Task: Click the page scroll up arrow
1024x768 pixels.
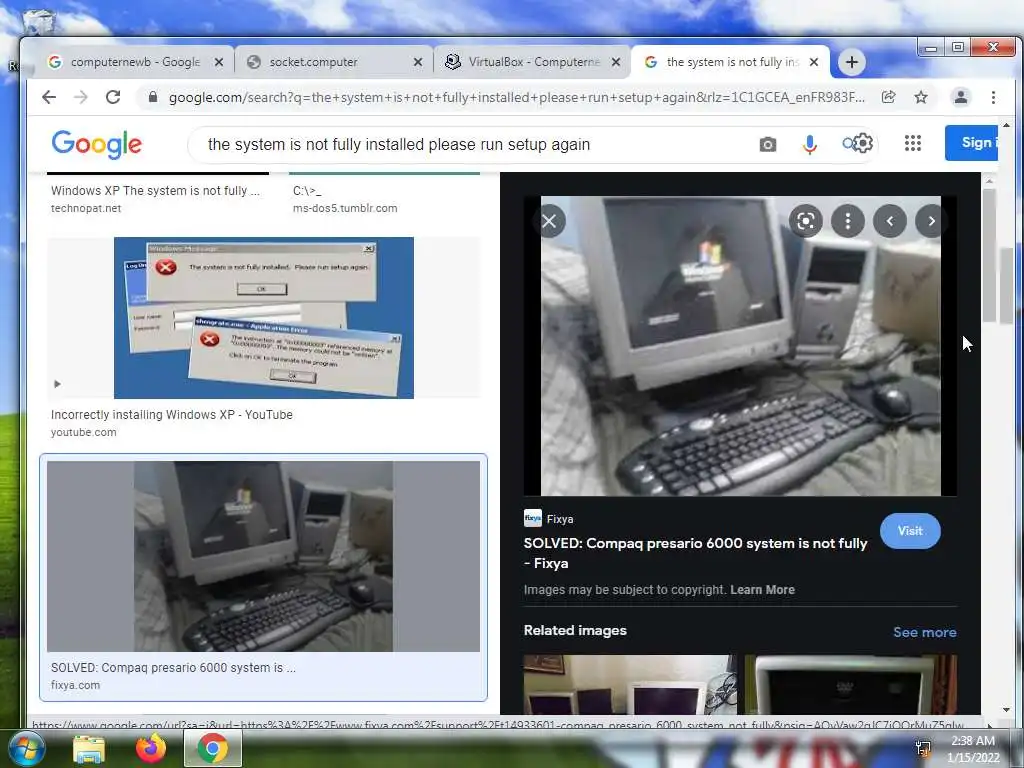Action: point(1006,125)
